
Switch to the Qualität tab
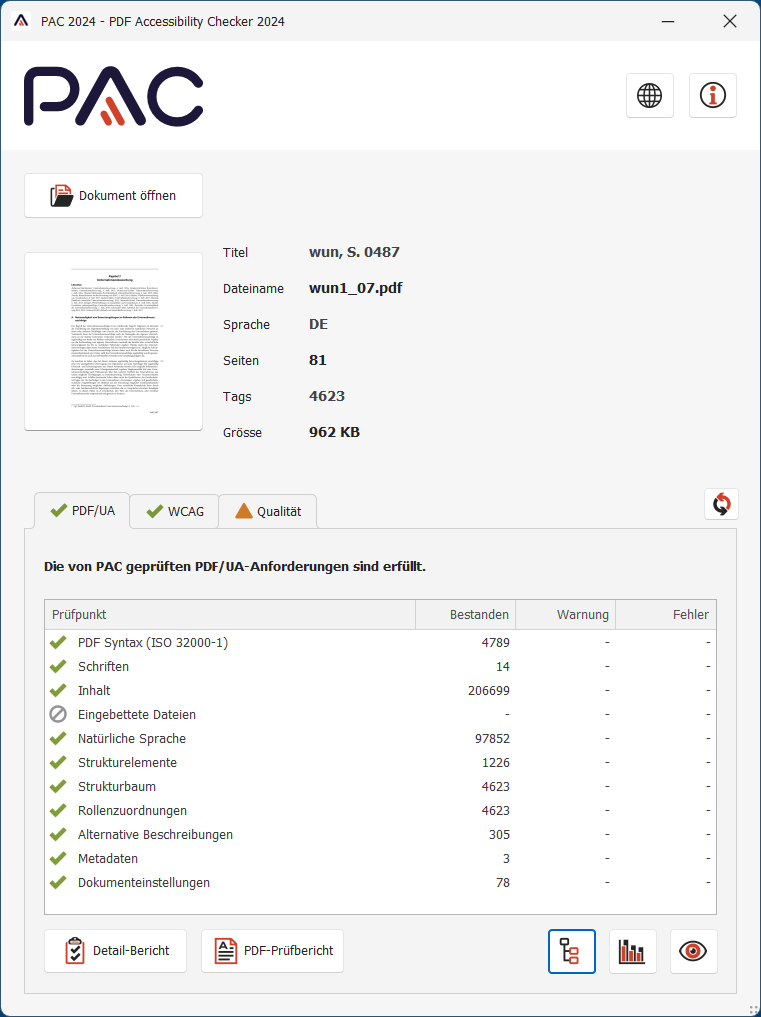click(x=268, y=511)
